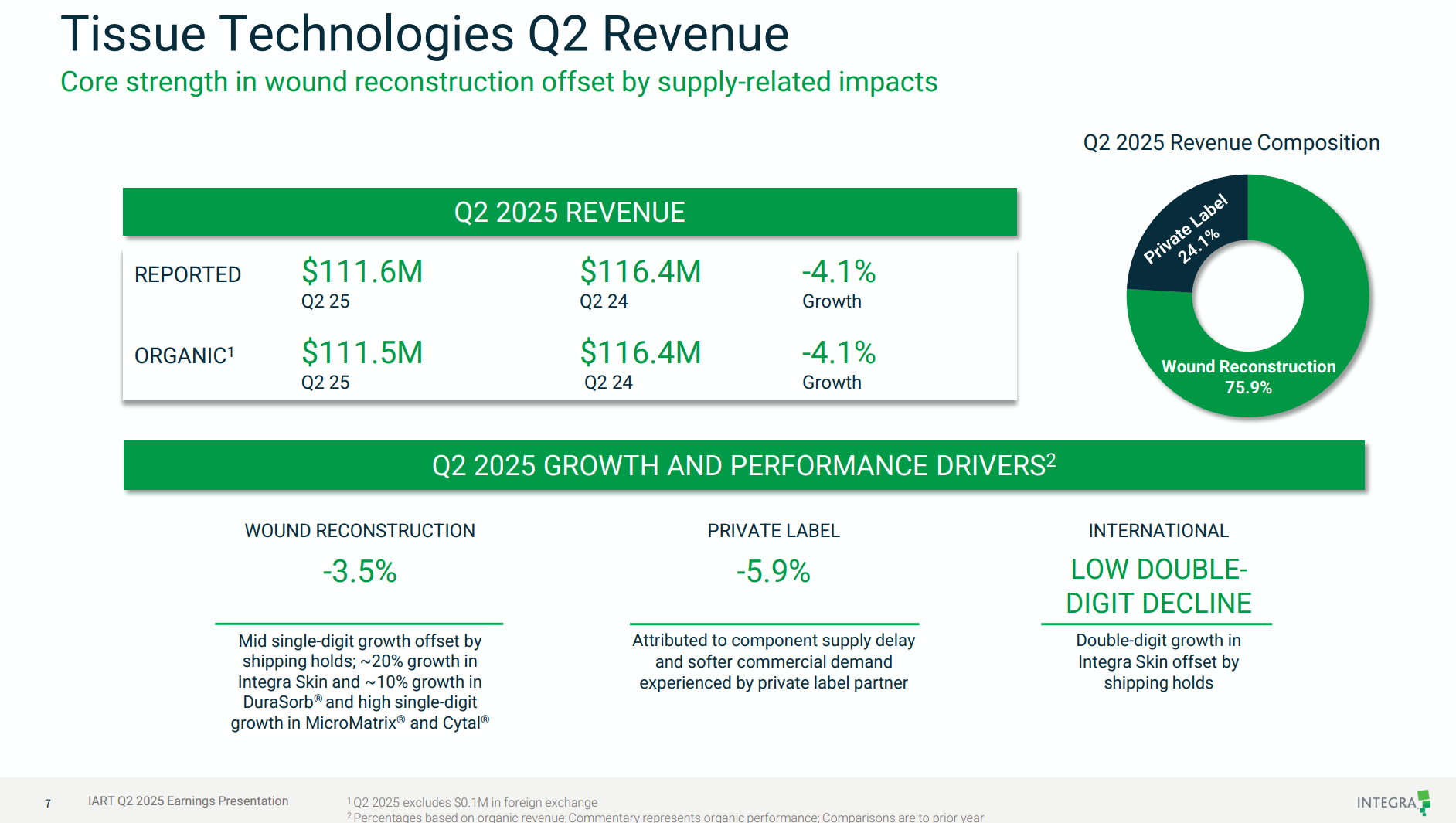Viewport: 1456px width, 823px height.
Task: Select the LOW DOUBLE-DIGIT DECLINE text
Action: 1158,586
